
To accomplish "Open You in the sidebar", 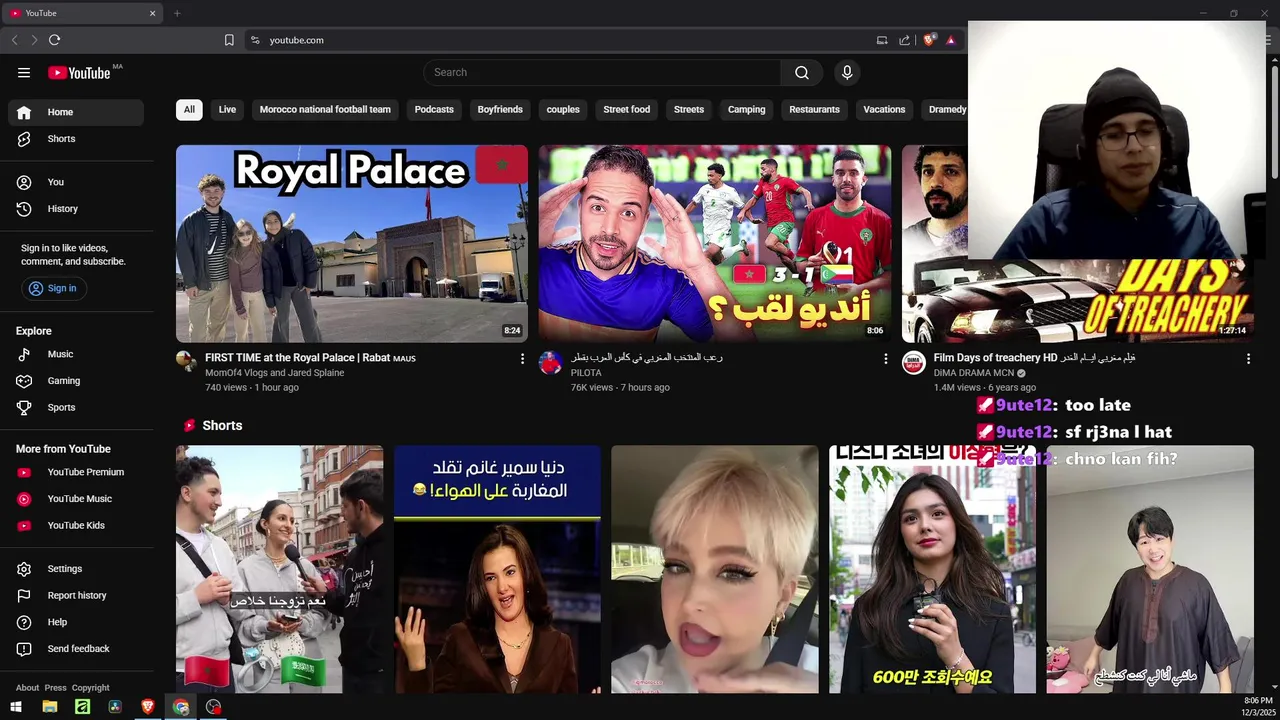I will tap(76, 182).
